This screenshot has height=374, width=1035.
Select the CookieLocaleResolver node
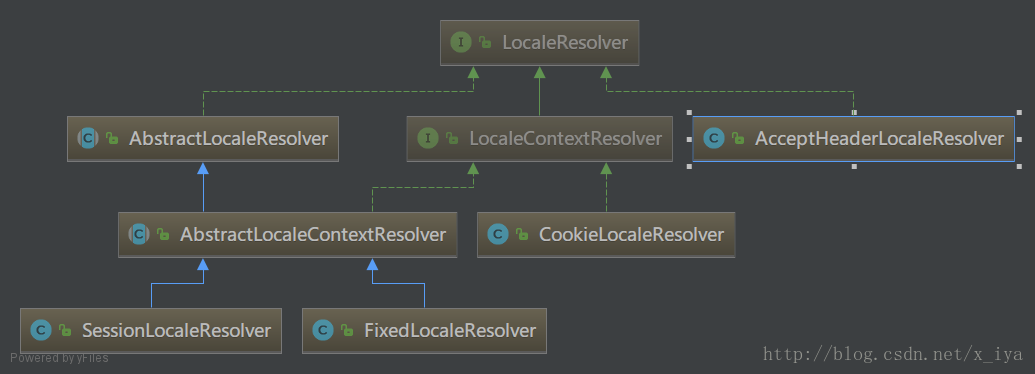606,234
